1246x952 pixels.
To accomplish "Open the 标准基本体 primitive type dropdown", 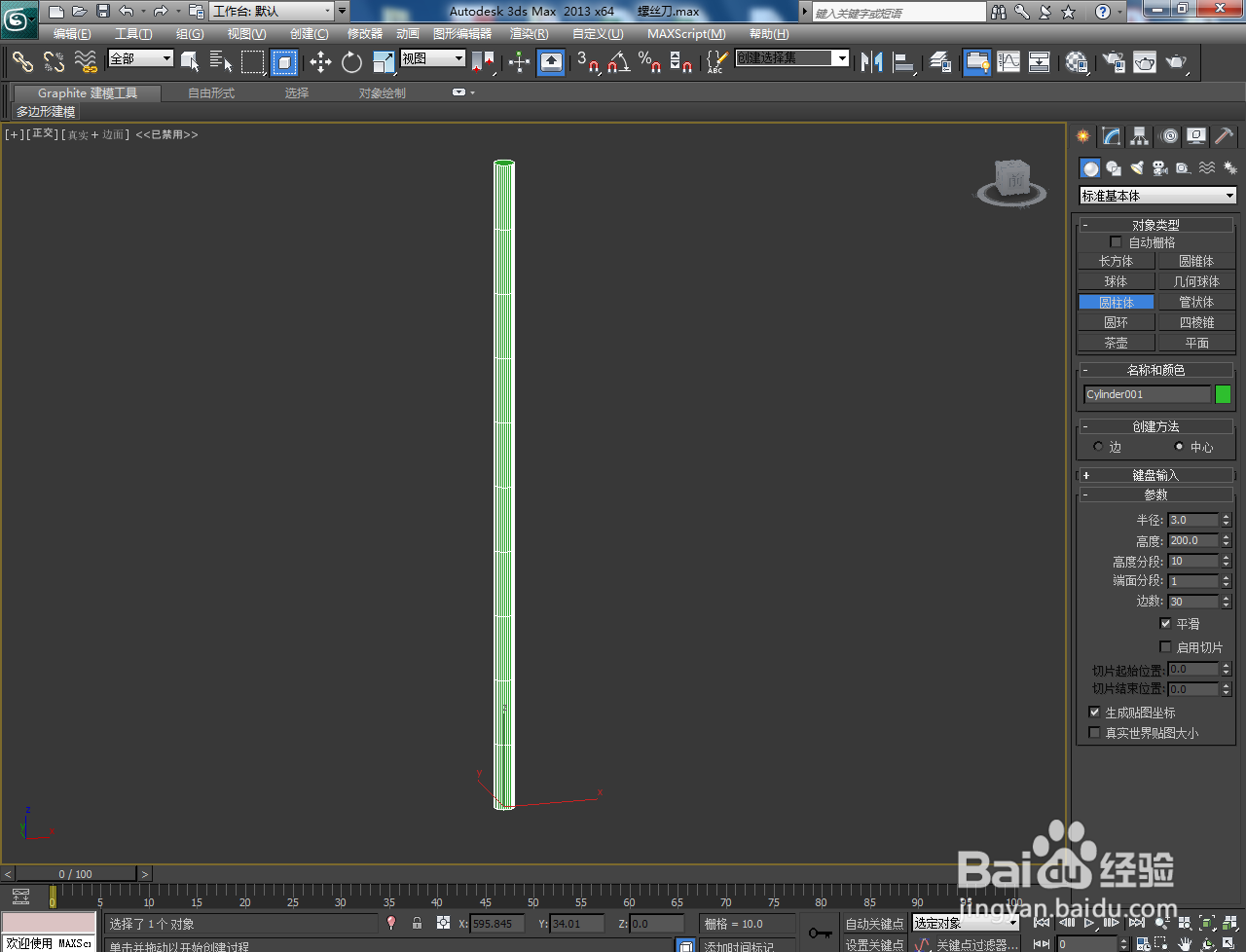I will [x=1157, y=196].
